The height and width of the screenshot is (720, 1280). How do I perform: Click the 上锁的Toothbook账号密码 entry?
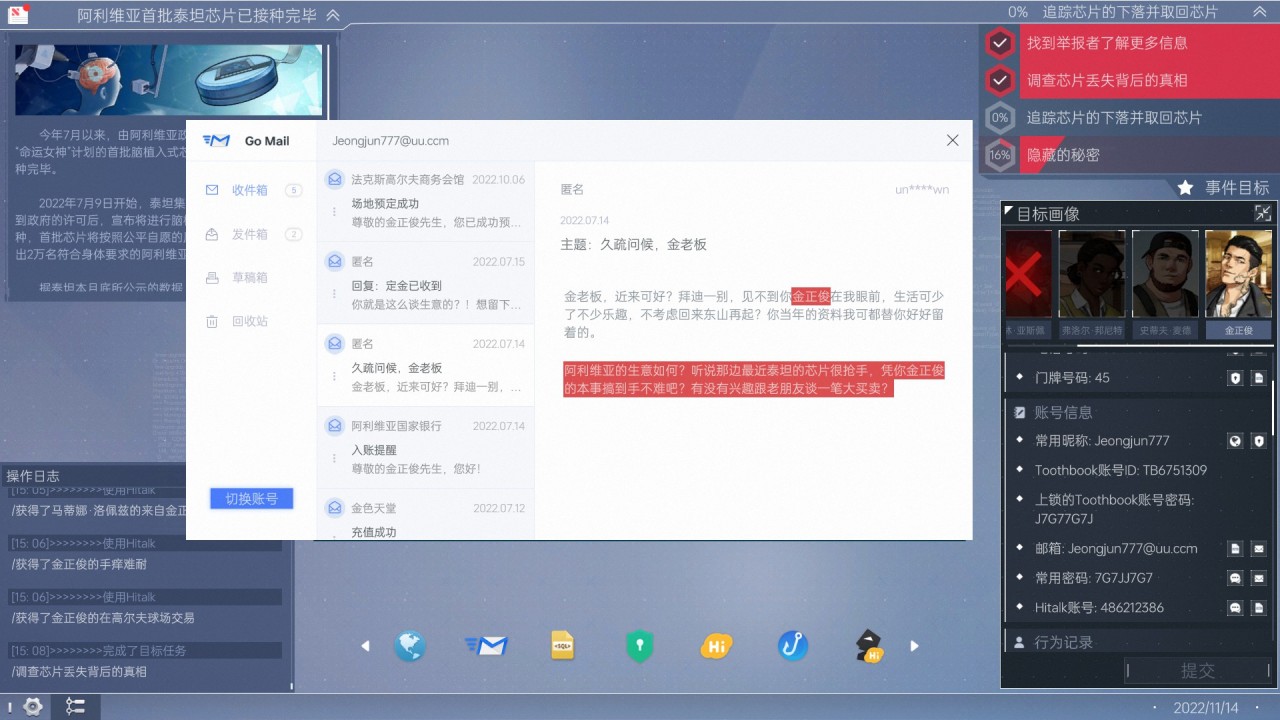point(1114,509)
